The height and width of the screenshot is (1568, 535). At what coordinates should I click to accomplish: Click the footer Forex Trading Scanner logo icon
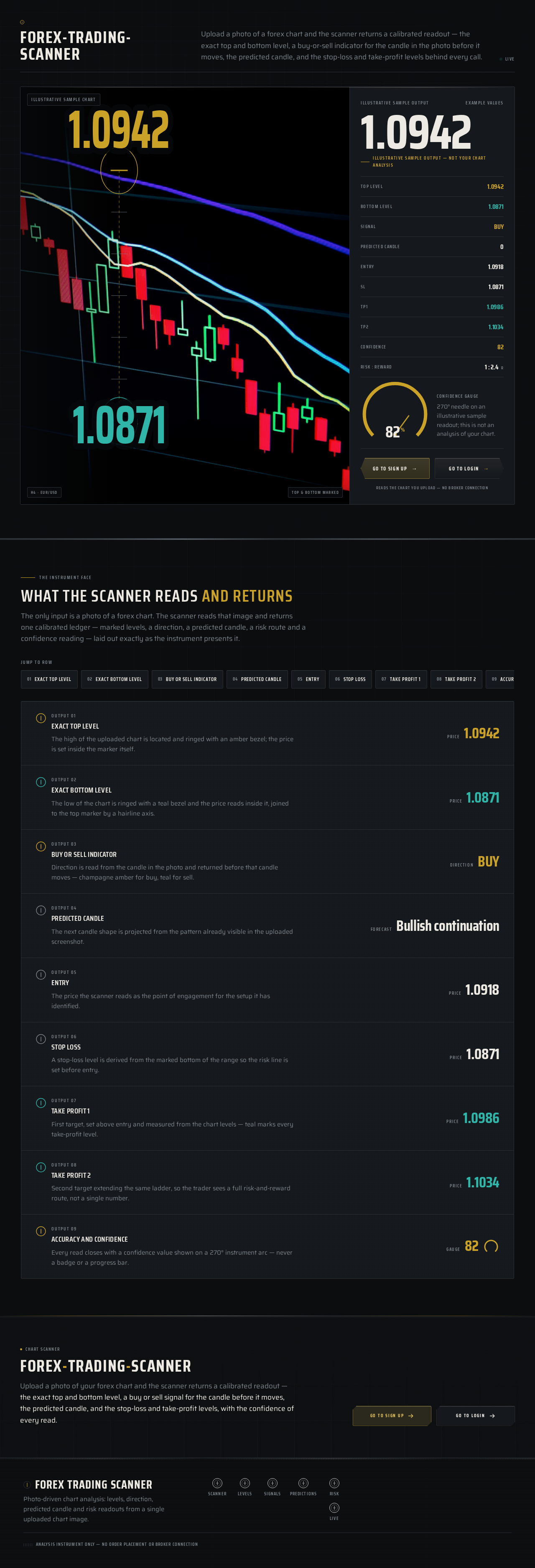pos(27,1484)
